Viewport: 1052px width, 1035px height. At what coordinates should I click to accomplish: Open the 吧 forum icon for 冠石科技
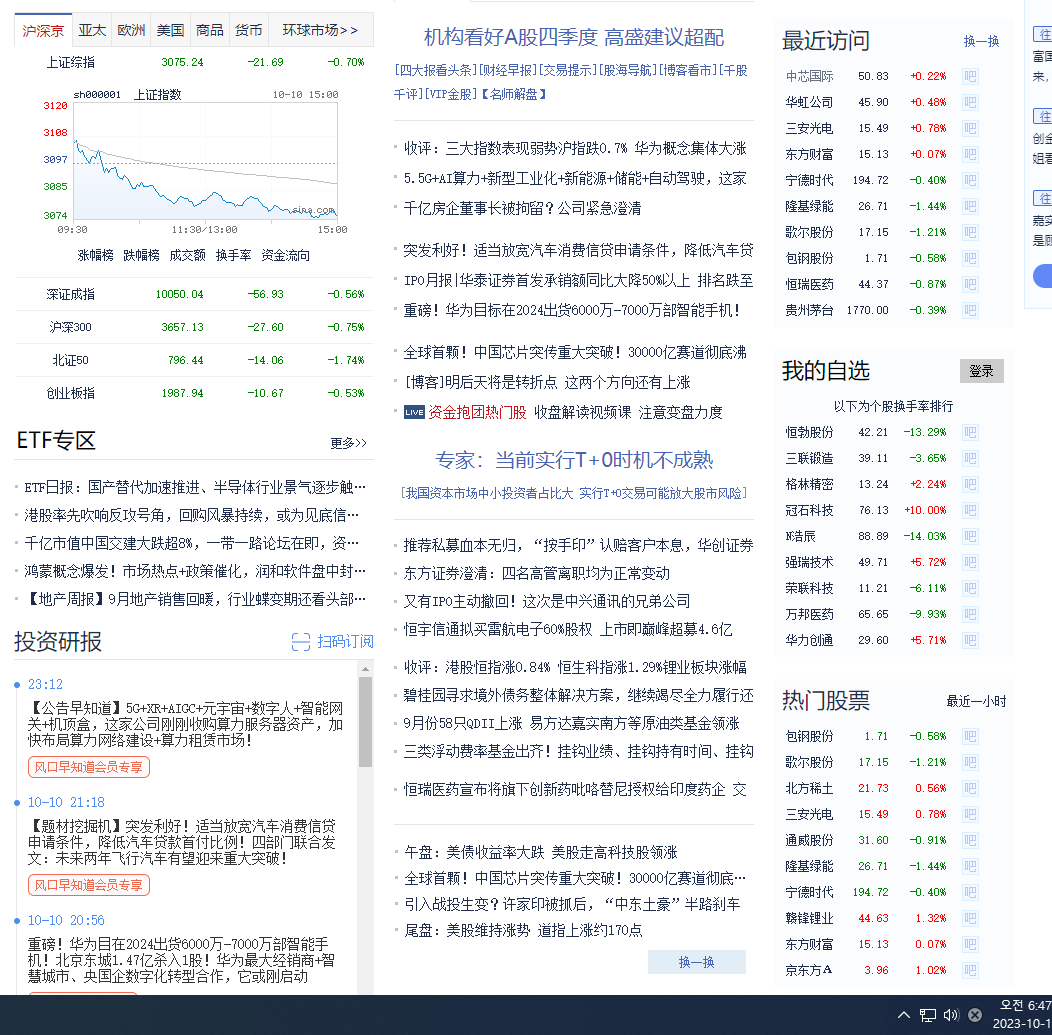[969, 510]
